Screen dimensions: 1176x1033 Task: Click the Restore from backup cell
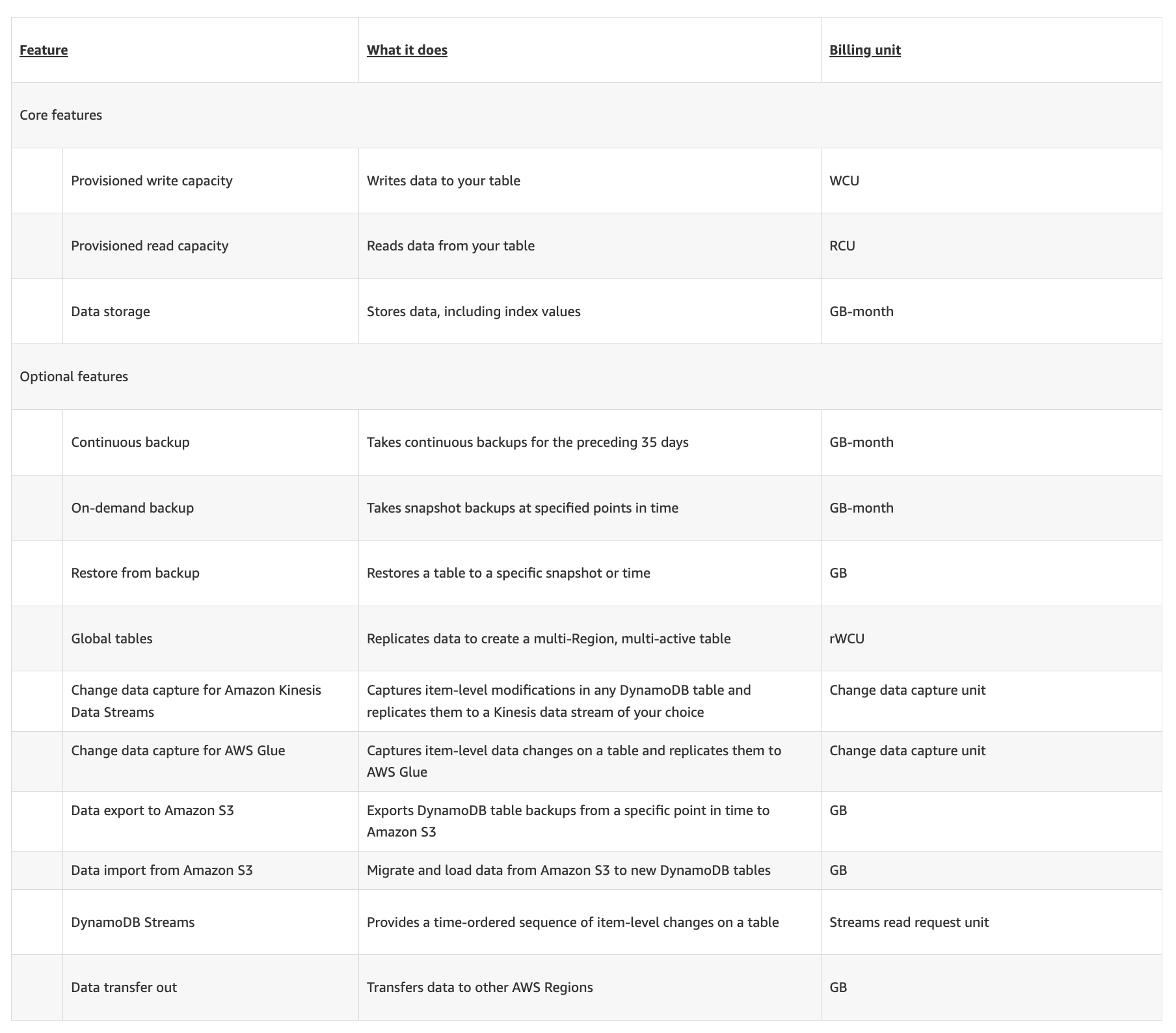click(135, 573)
